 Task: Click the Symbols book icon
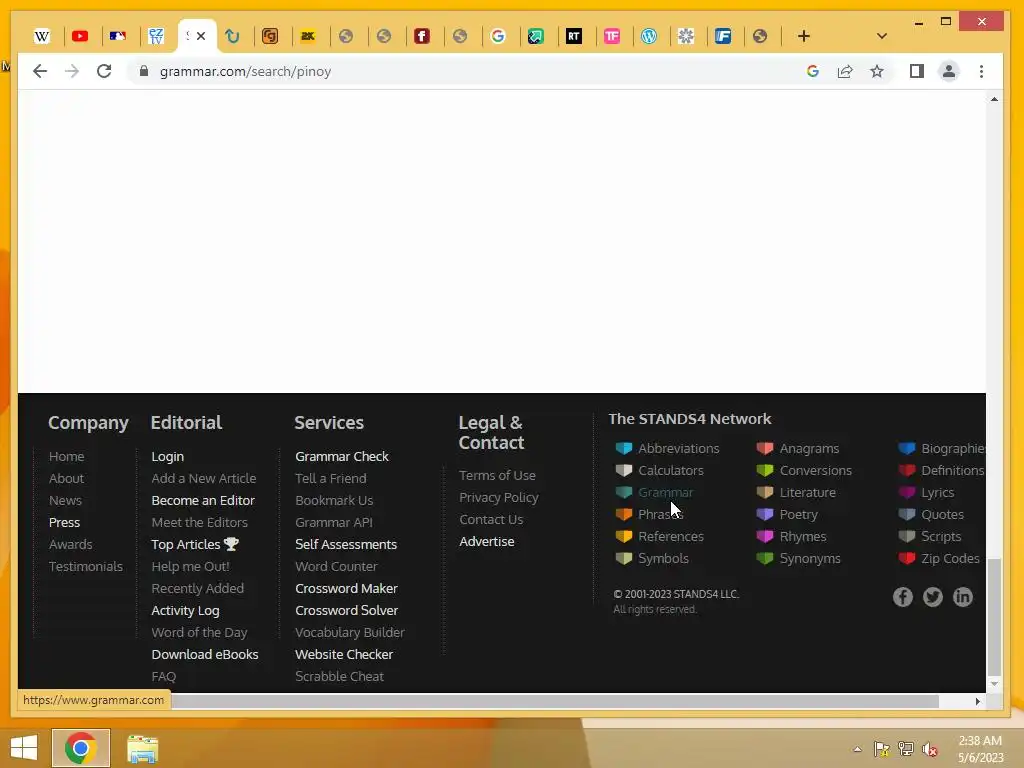(x=624, y=559)
